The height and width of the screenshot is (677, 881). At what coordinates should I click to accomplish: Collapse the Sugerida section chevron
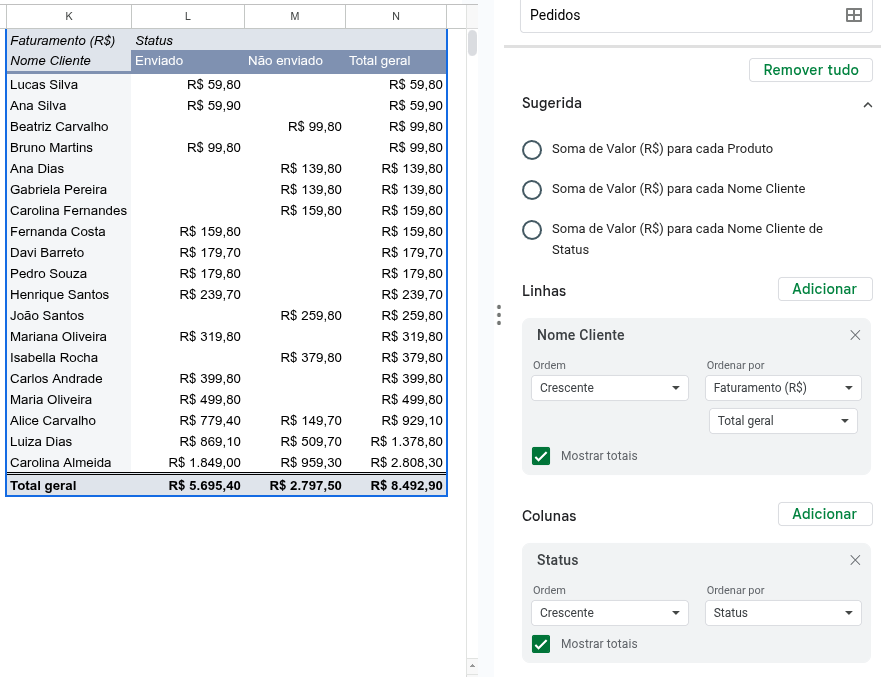pyautogui.click(x=867, y=103)
